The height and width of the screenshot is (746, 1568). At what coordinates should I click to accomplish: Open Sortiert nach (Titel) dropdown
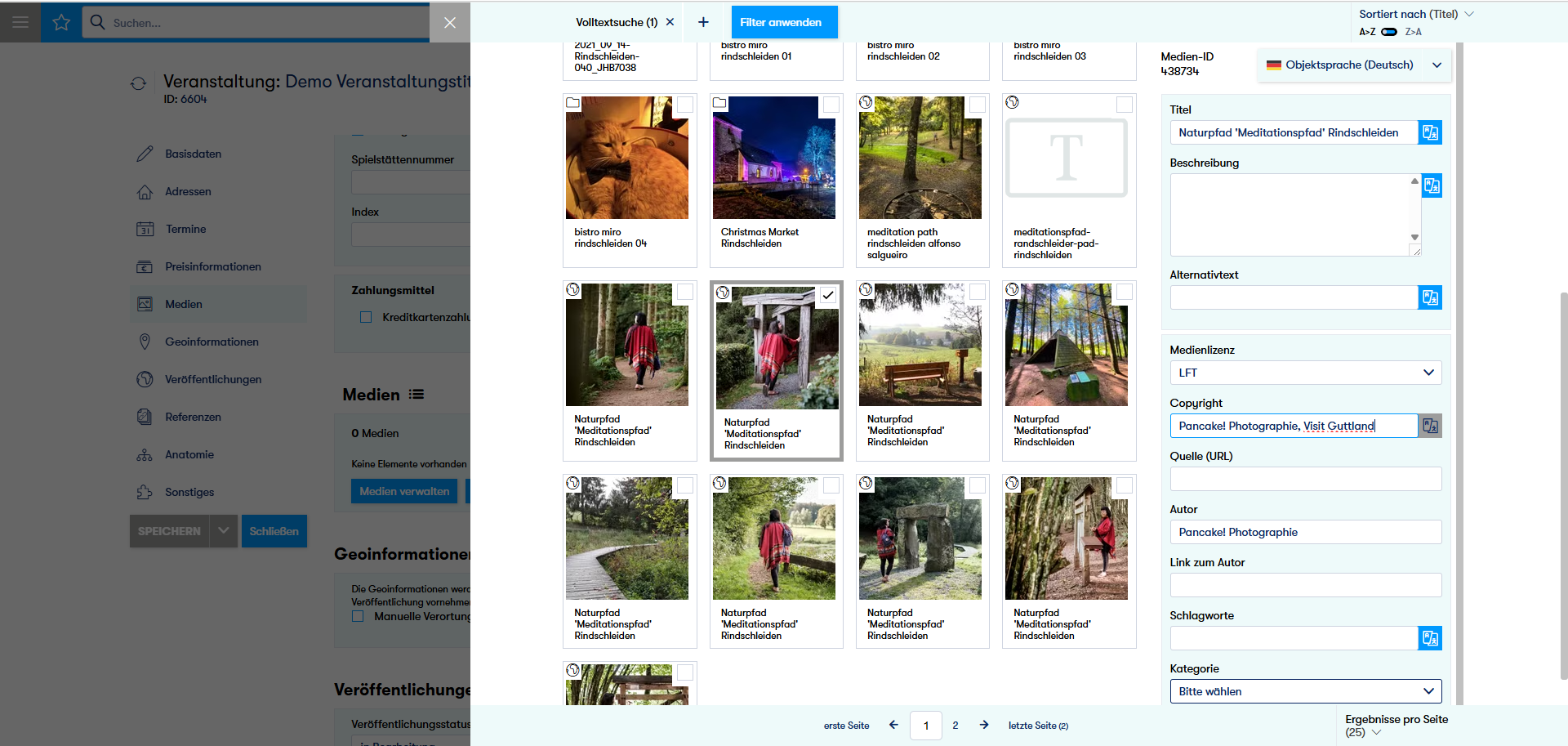1416,14
